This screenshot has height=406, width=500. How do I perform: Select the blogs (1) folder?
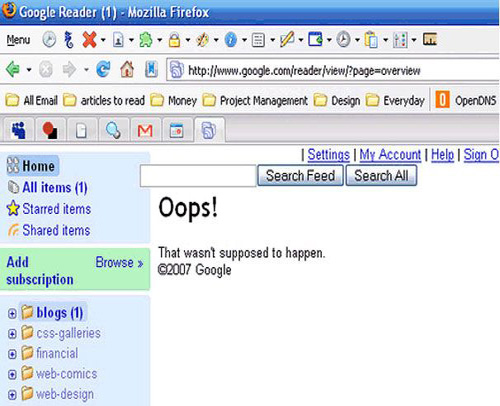click(53, 313)
